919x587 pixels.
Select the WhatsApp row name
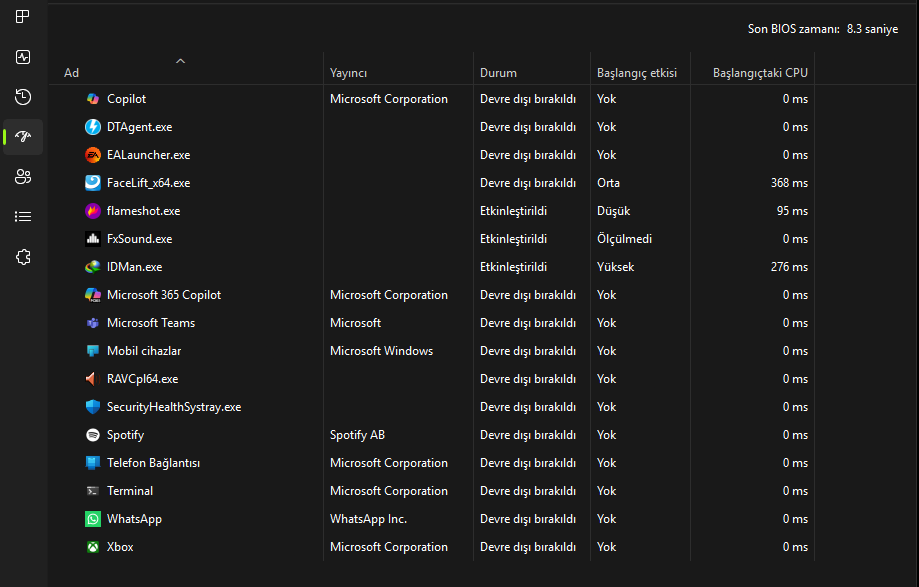coord(134,519)
